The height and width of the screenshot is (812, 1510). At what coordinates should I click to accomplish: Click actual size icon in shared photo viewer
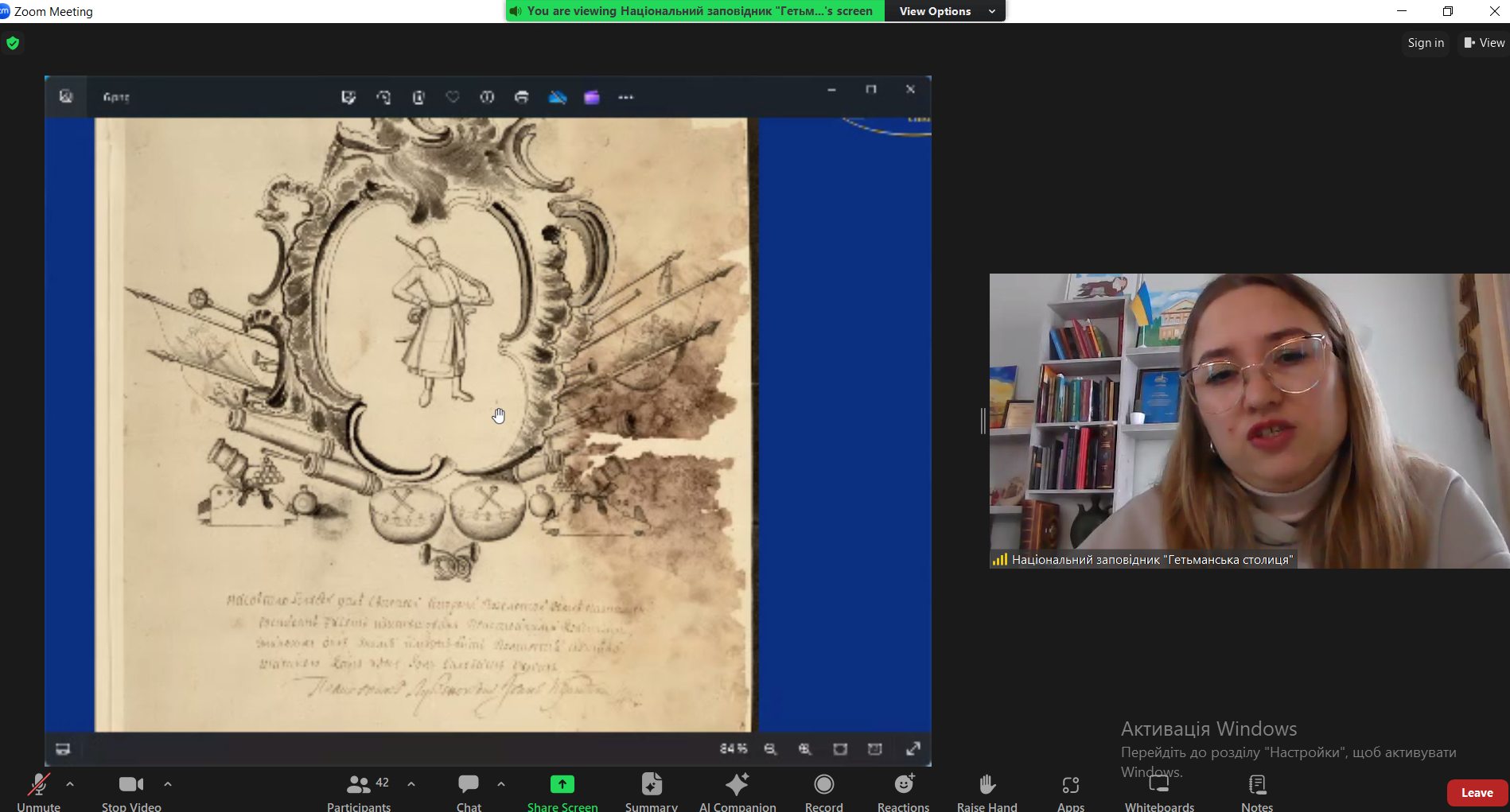875,748
